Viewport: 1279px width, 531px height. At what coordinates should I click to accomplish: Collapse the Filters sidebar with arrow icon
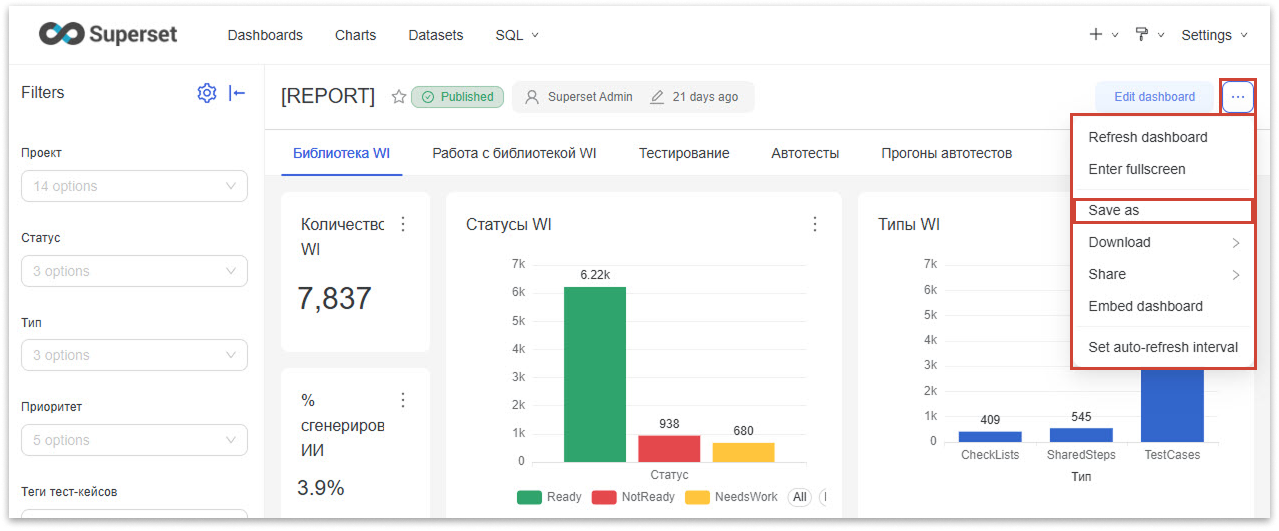(x=237, y=93)
